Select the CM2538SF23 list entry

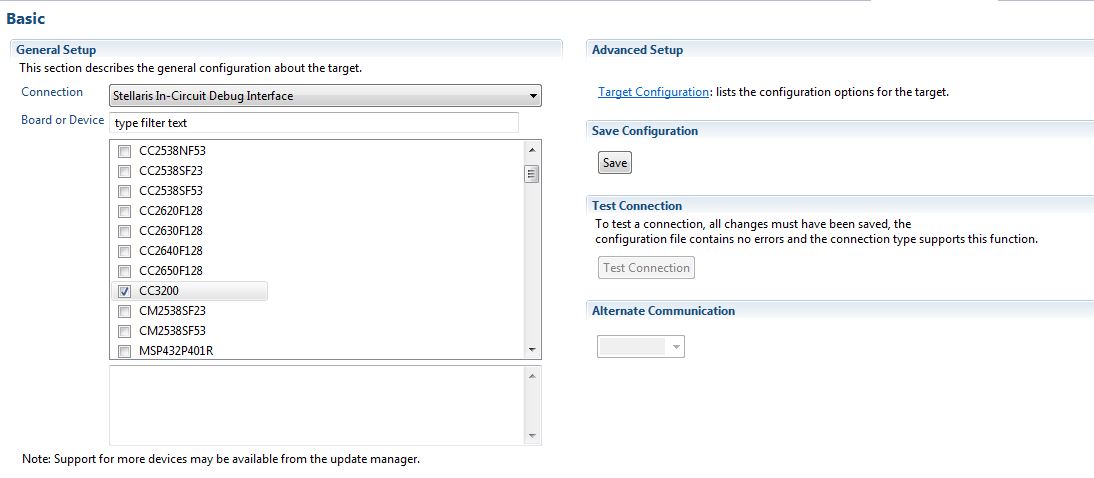click(x=172, y=311)
